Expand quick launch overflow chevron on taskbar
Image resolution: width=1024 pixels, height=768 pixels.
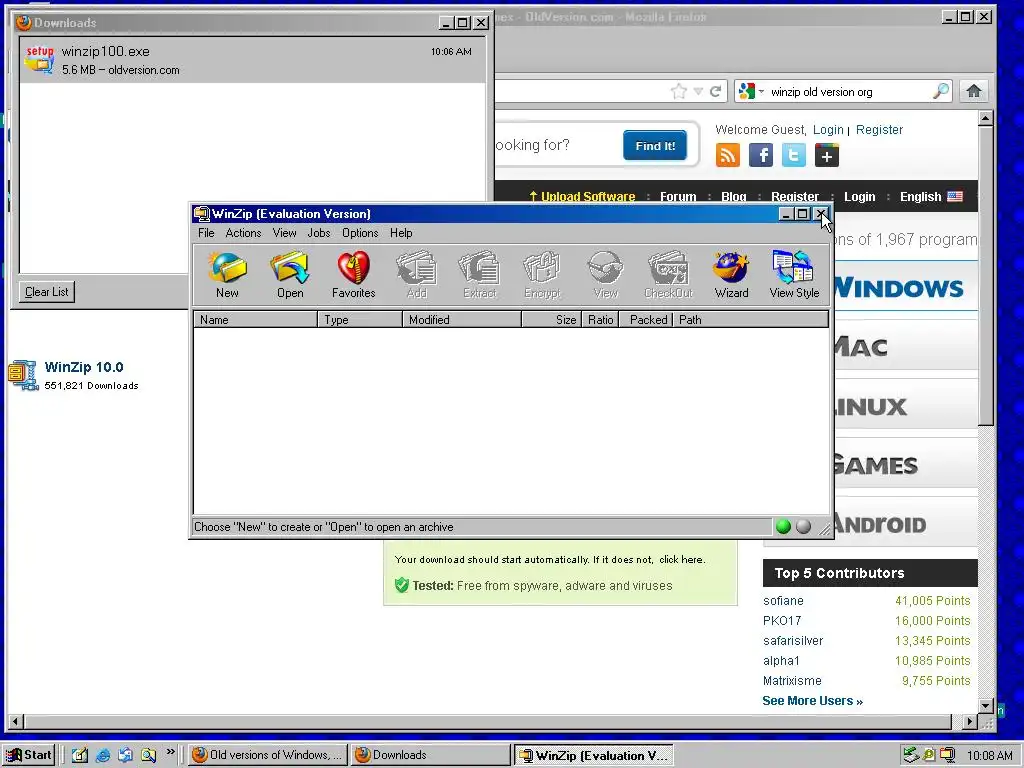click(x=170, y=752)
